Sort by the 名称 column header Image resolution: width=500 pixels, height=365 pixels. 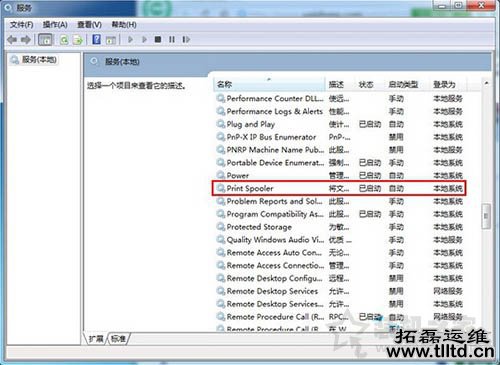pos(269,84)
